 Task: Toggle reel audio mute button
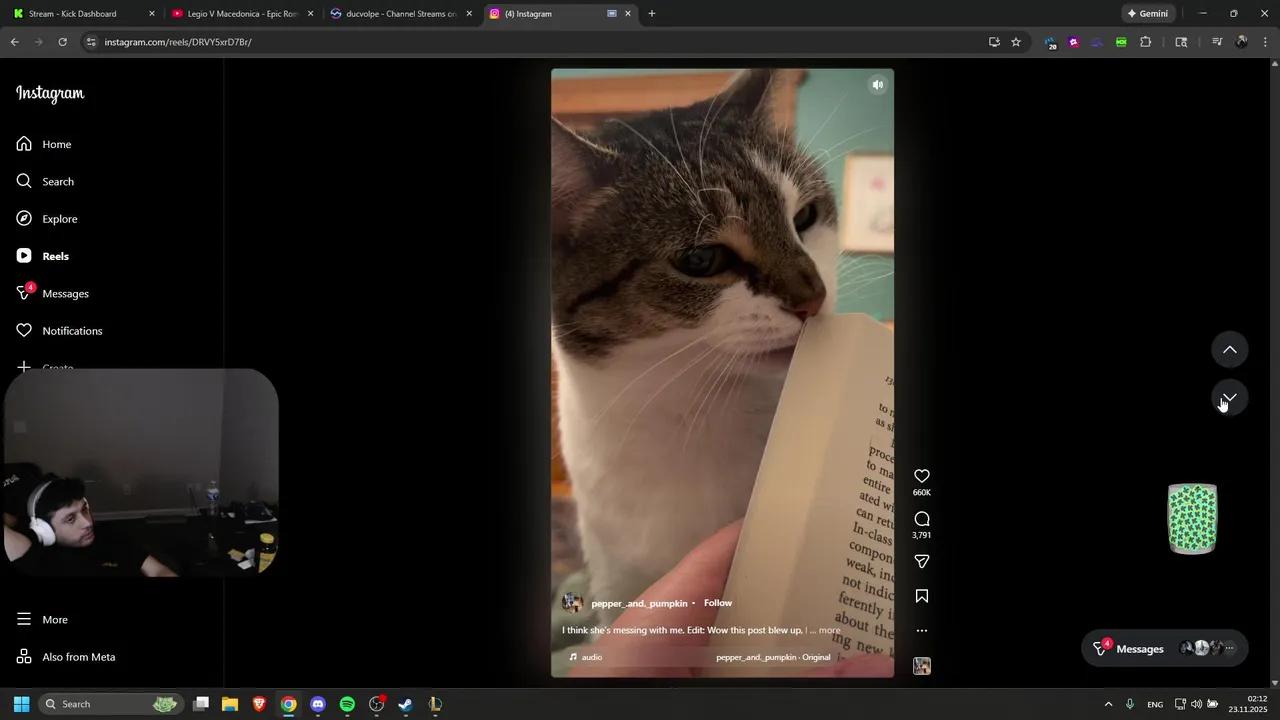click(x=877, y=85)
